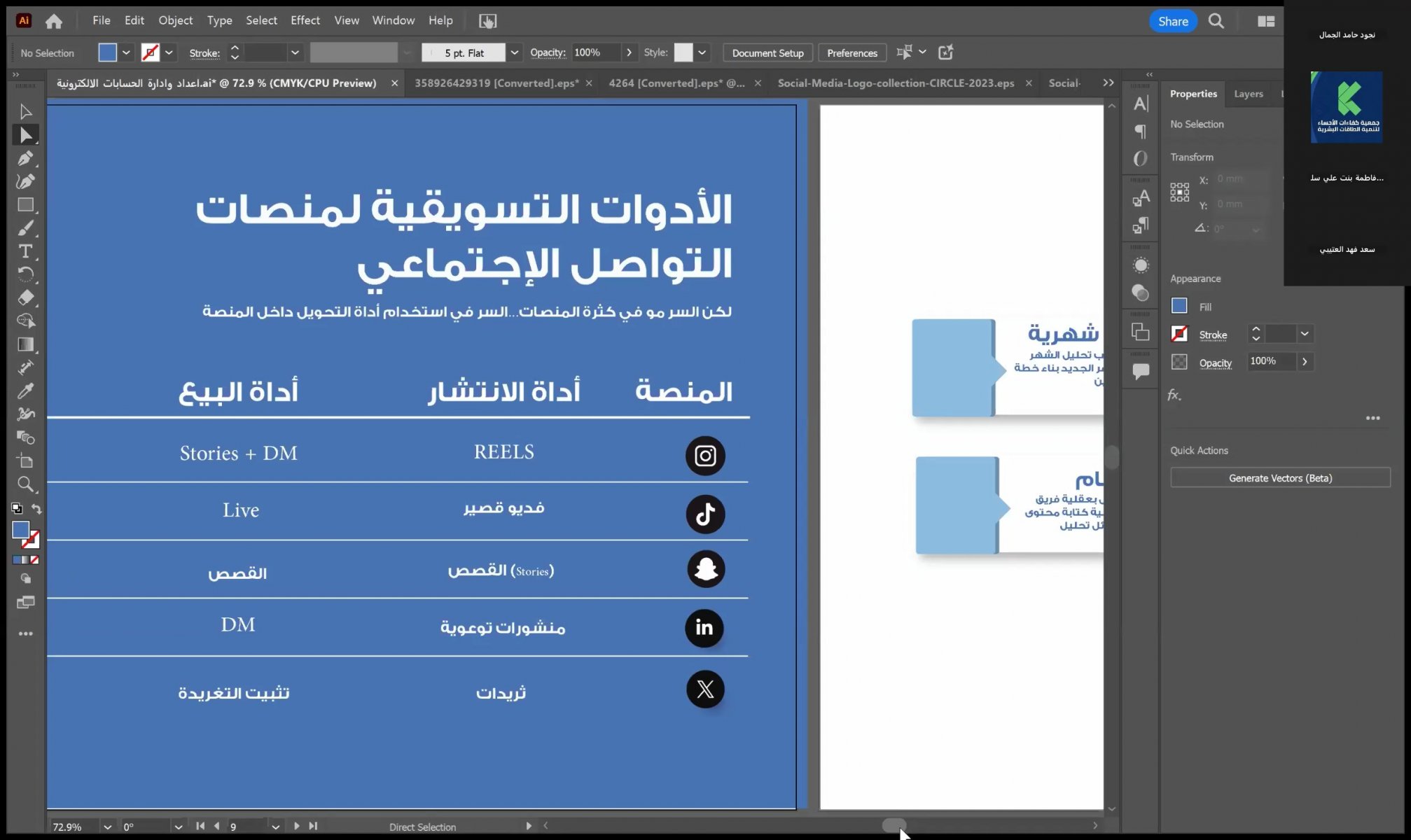Swap fill and stroke colors

point(36,509)
